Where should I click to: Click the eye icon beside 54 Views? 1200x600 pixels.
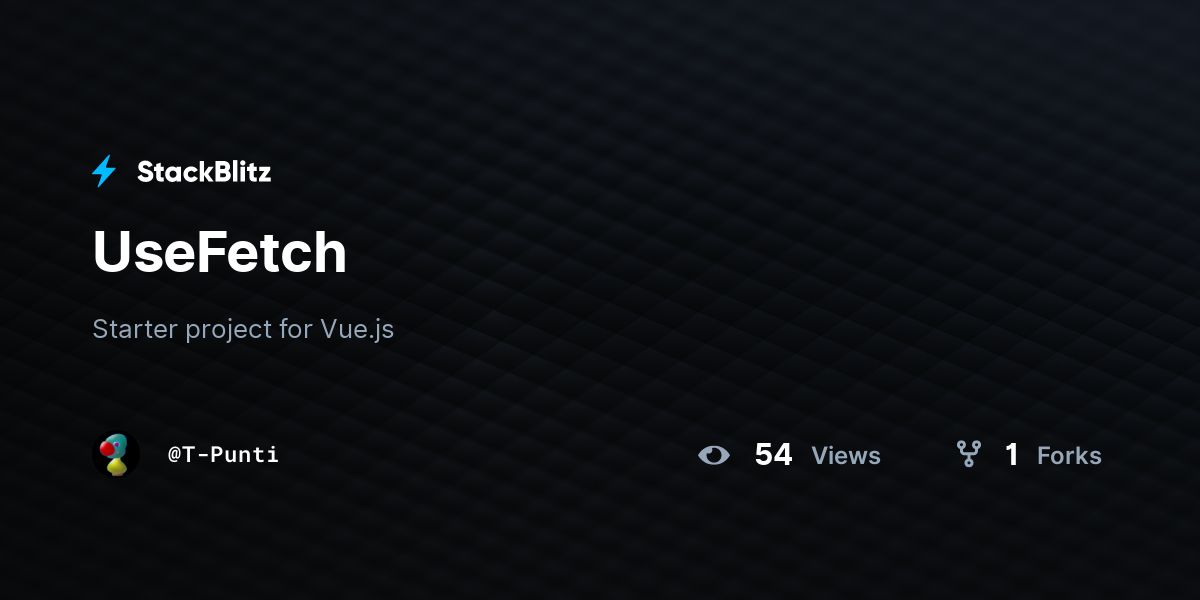(x=714, y=455)
